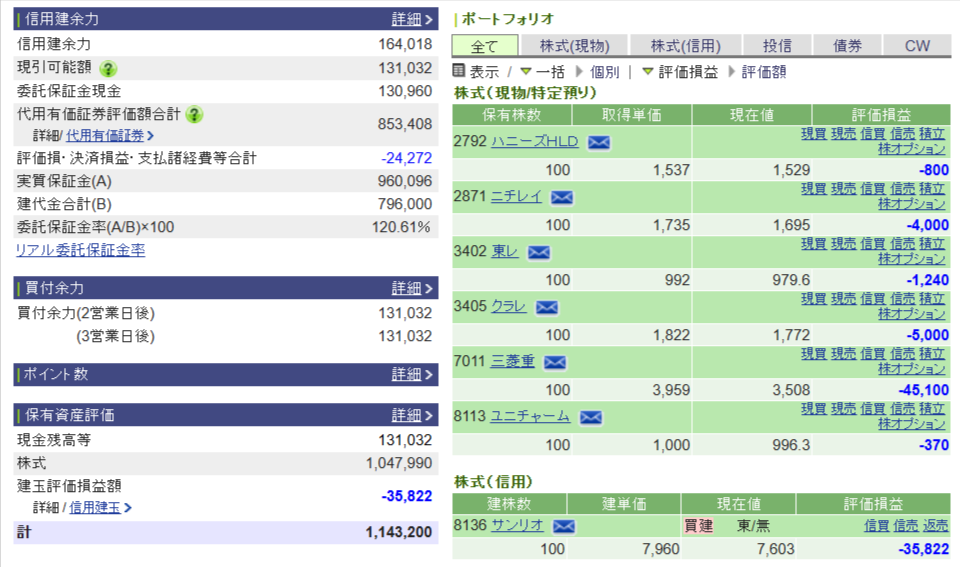Click 積立 for ユニチャーム

[x=932, y=409]
